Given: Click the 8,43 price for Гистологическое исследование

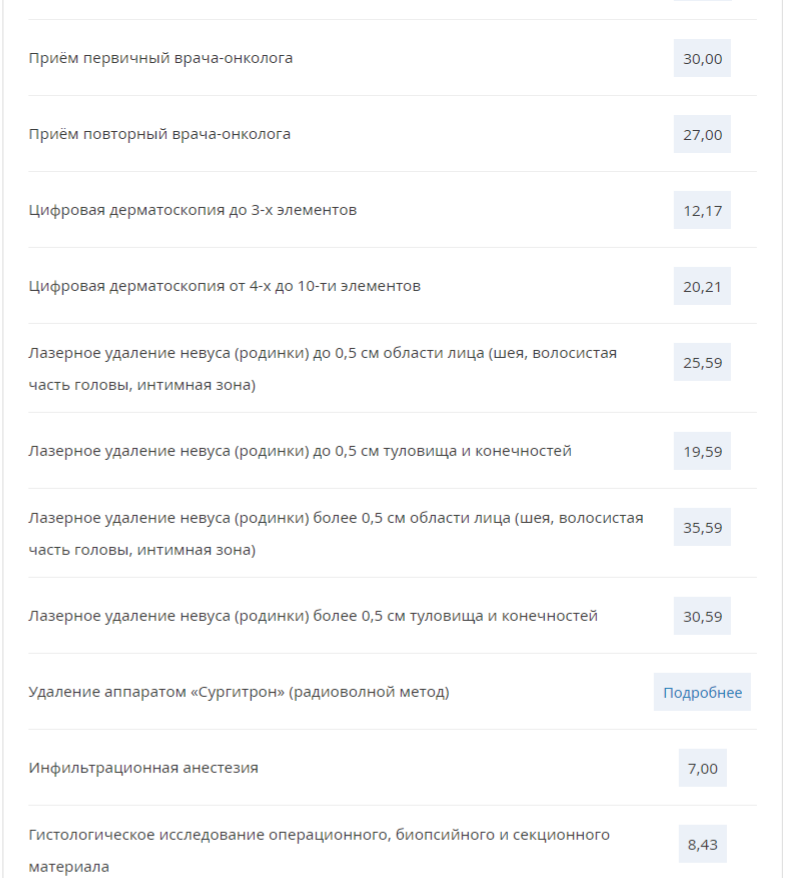Looking at the screenshot, I should pyautogui.click(x=702, y=844).
